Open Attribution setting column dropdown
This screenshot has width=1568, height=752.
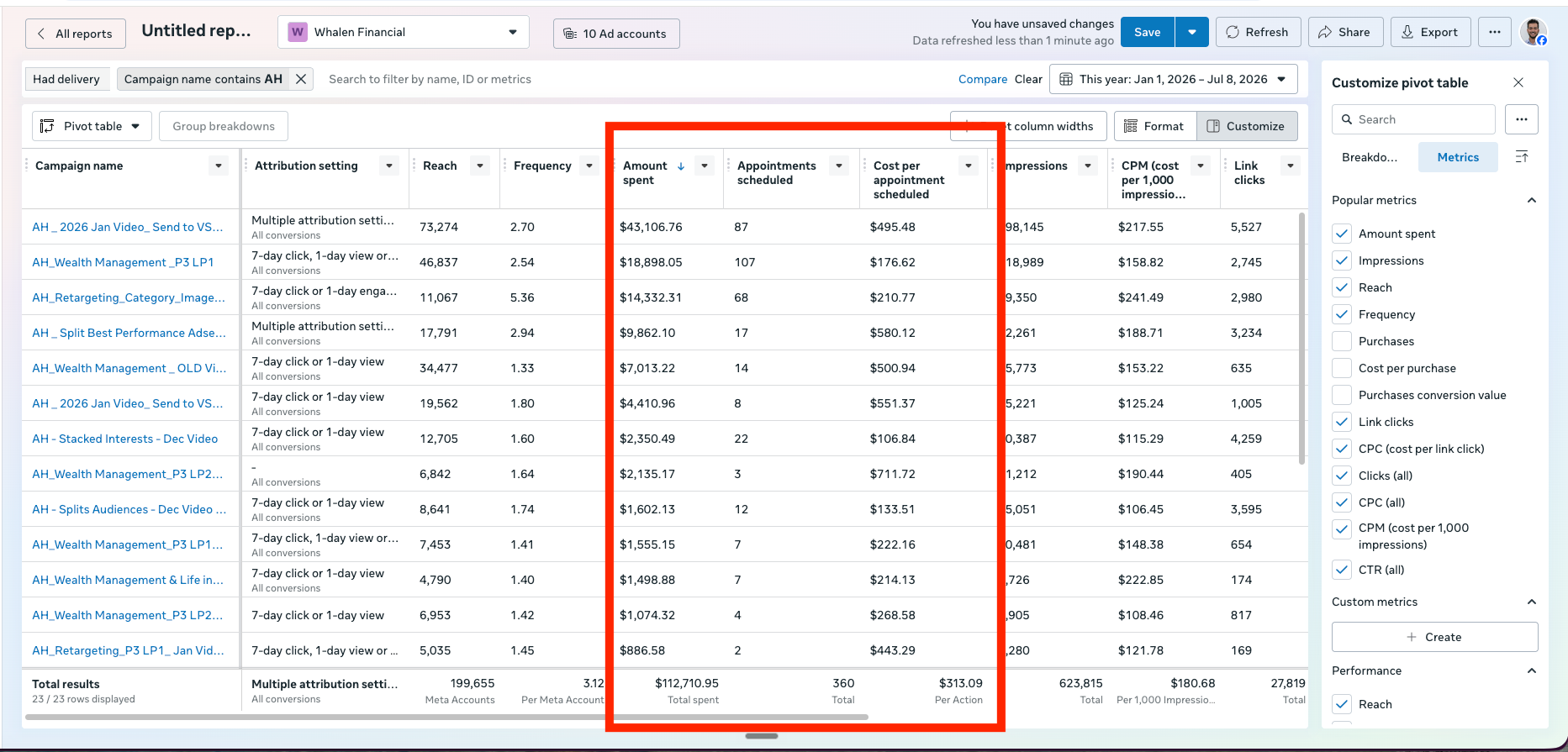(x=388, y=166)
